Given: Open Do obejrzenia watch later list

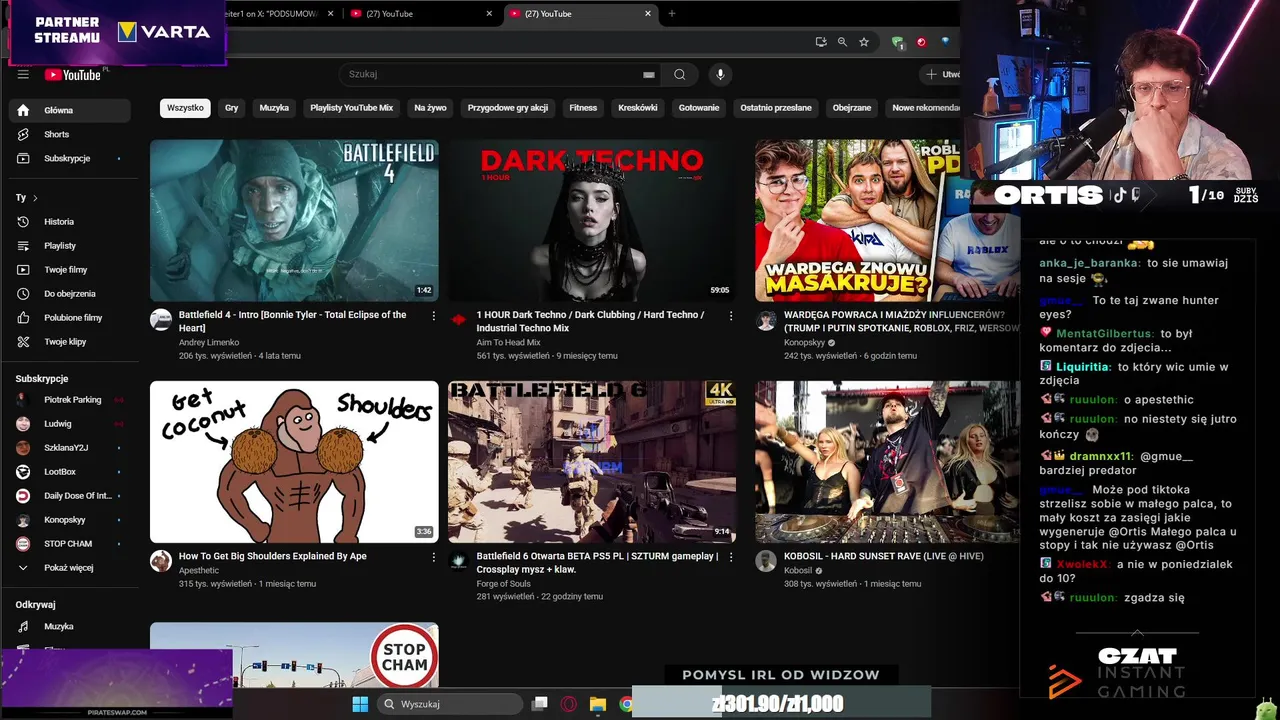Looking at the screenshot, I should 70,293.
